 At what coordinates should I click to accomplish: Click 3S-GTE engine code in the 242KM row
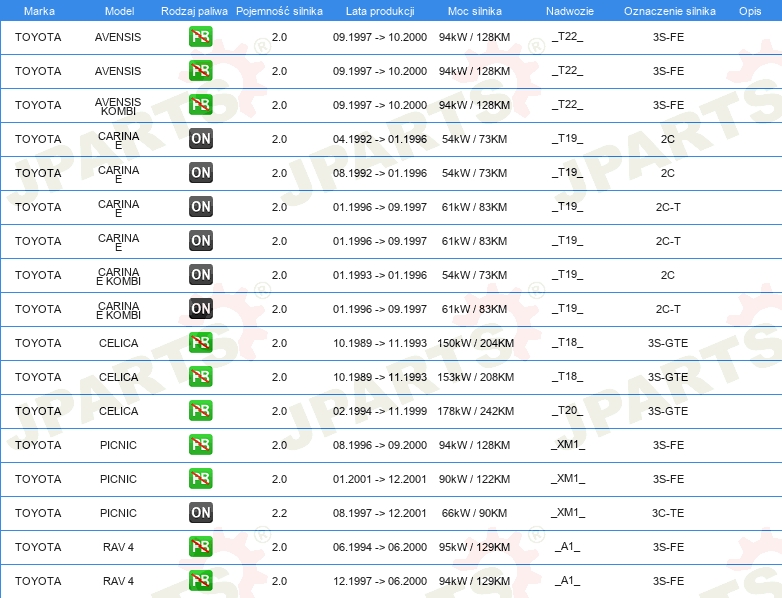point(668,411)
